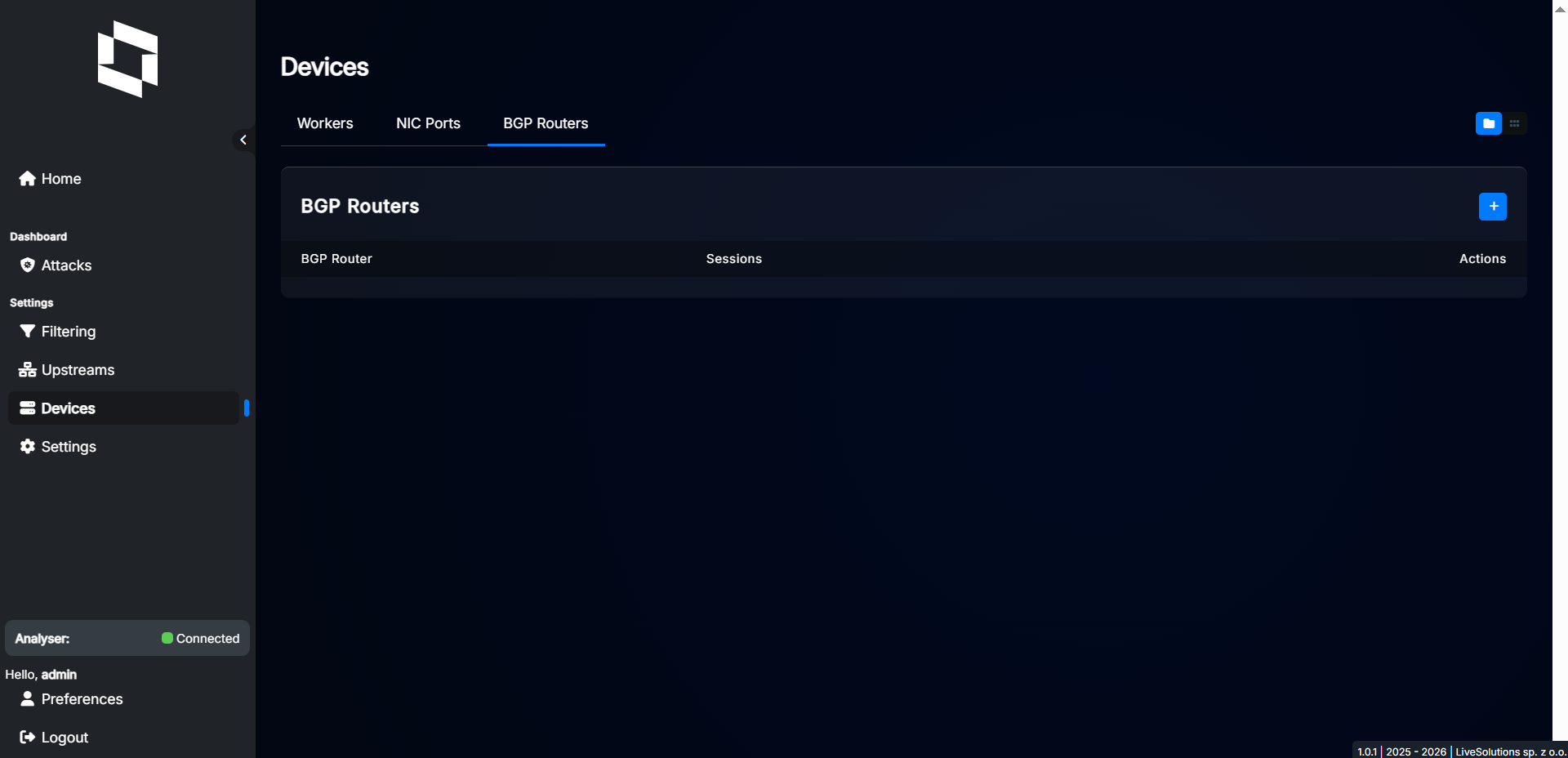The image size is (1568, 758).
Task: Click the Sessions column header
Action: (x=733, y=259)
